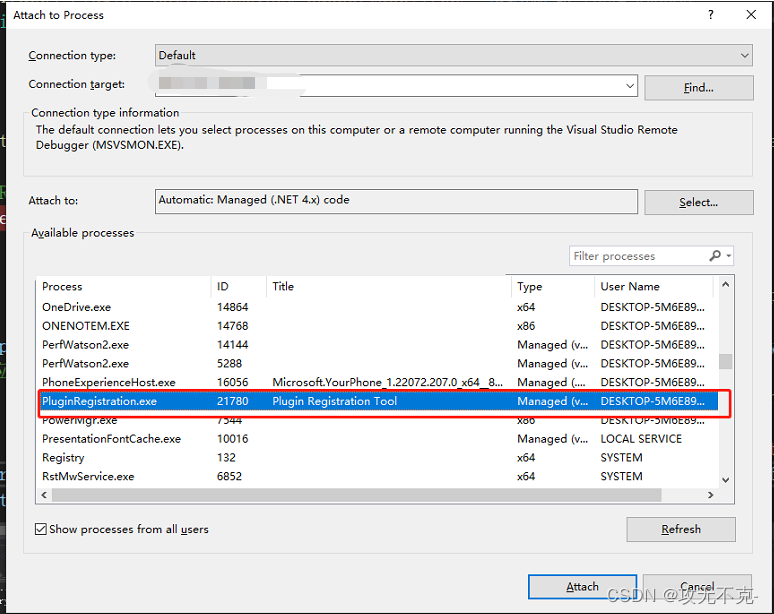Sort by the Title column header
774x614 pixels.
tap(389, 286)
